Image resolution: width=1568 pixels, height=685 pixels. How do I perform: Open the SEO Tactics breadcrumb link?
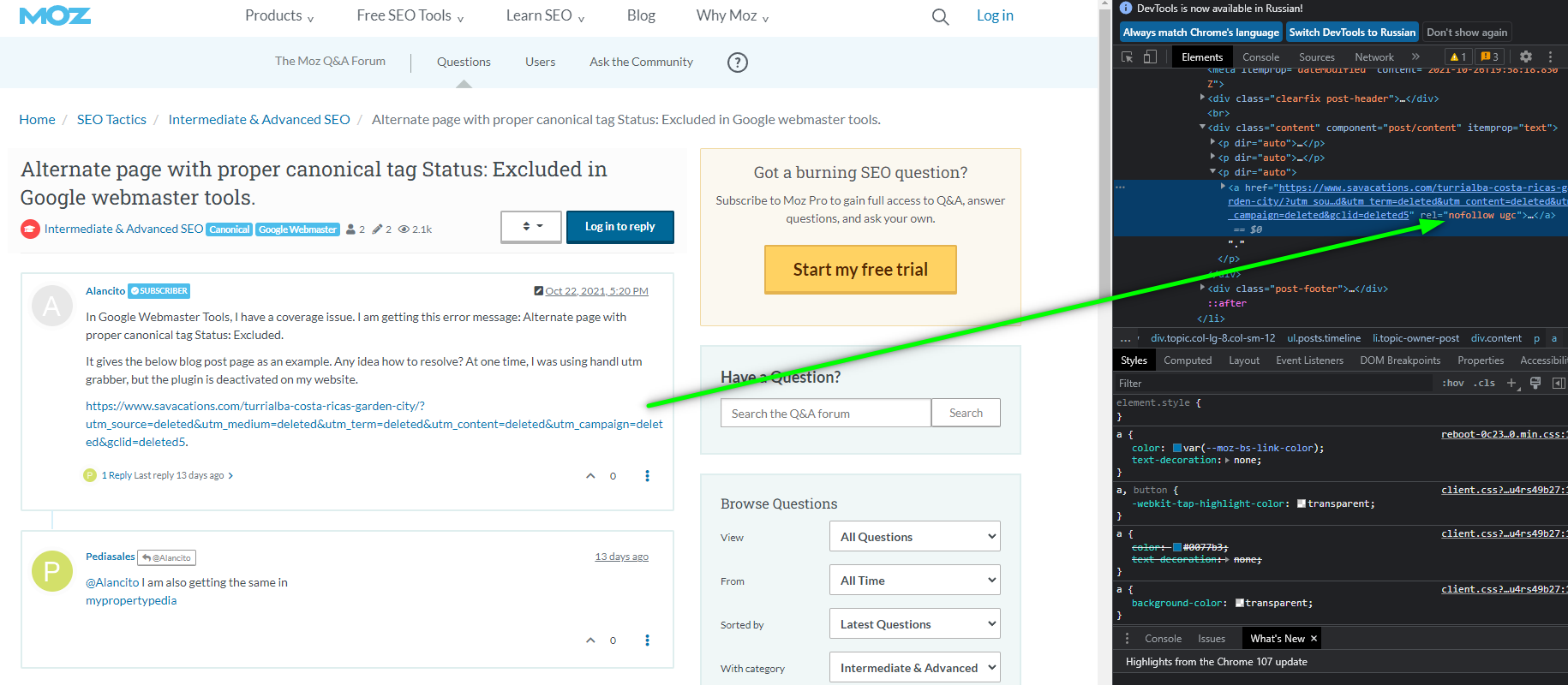(x=111, y=120)
